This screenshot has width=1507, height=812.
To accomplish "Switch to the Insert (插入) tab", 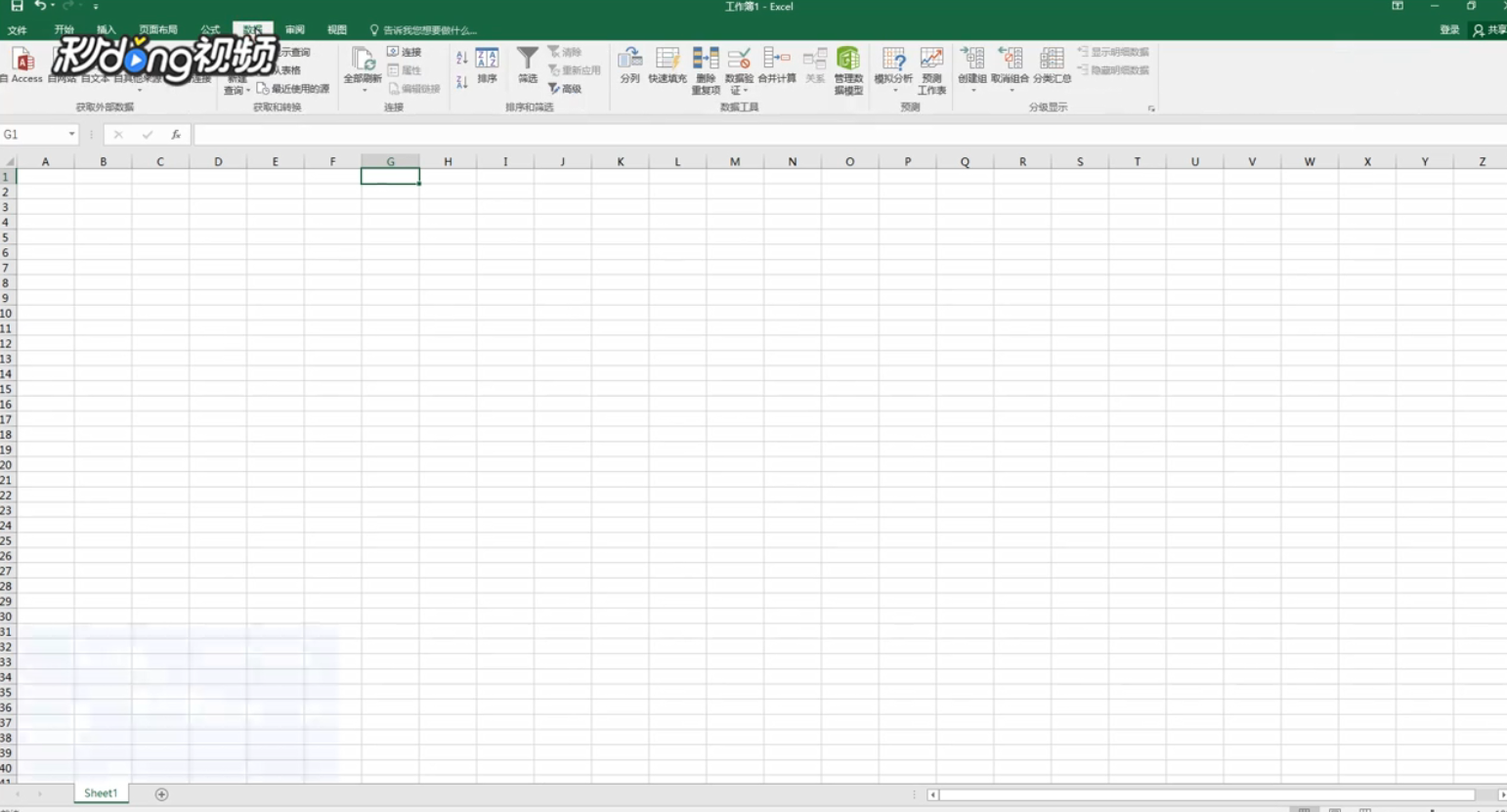I will point(107,30).
